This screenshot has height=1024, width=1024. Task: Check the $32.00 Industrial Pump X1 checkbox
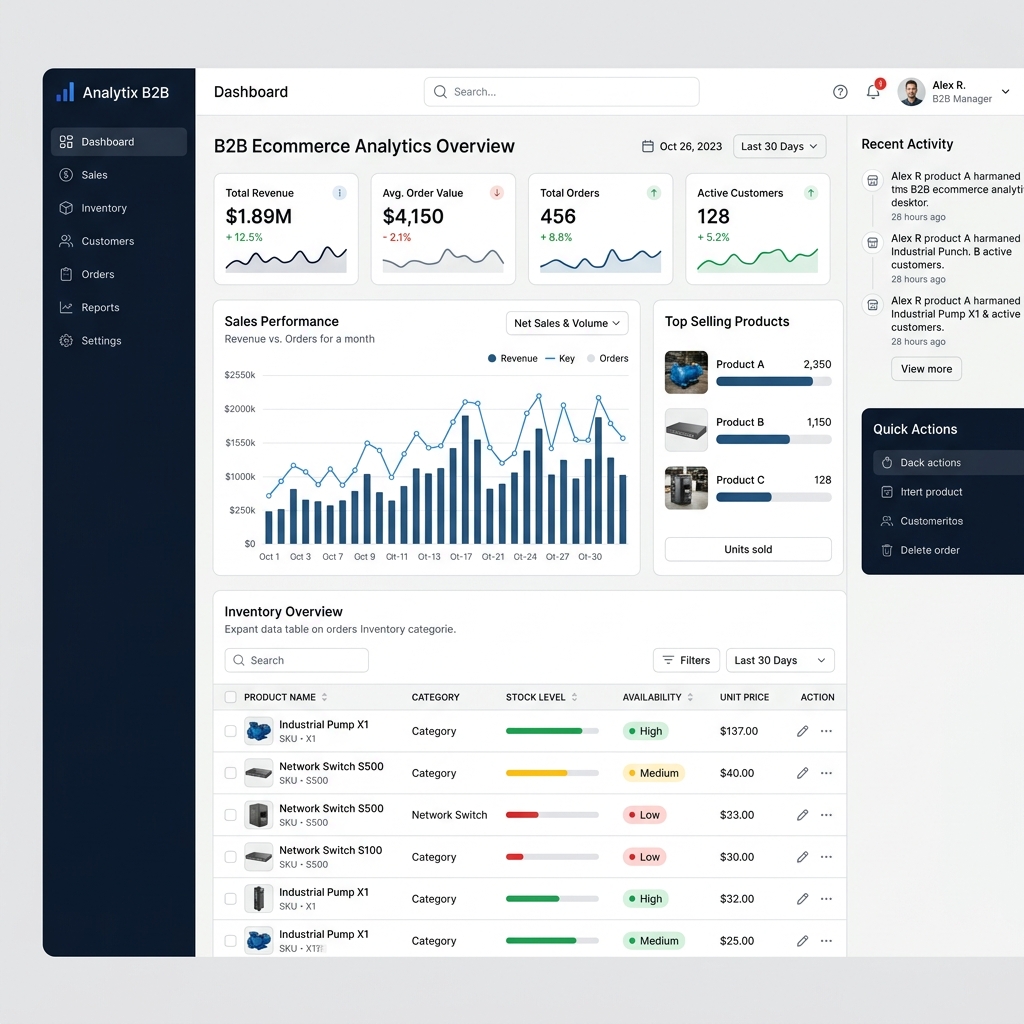pyautogui.click(x=231, y=899)
